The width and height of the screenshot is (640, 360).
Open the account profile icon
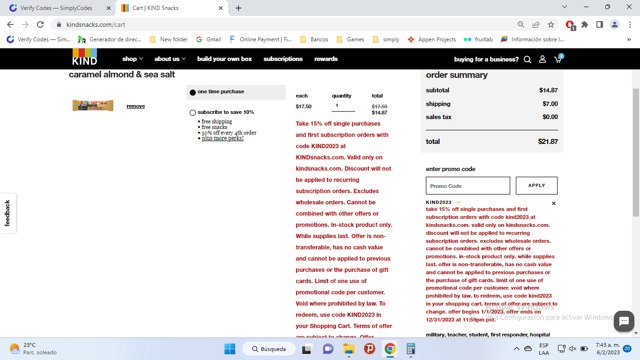pyautogui.click(x=542, y=60)
